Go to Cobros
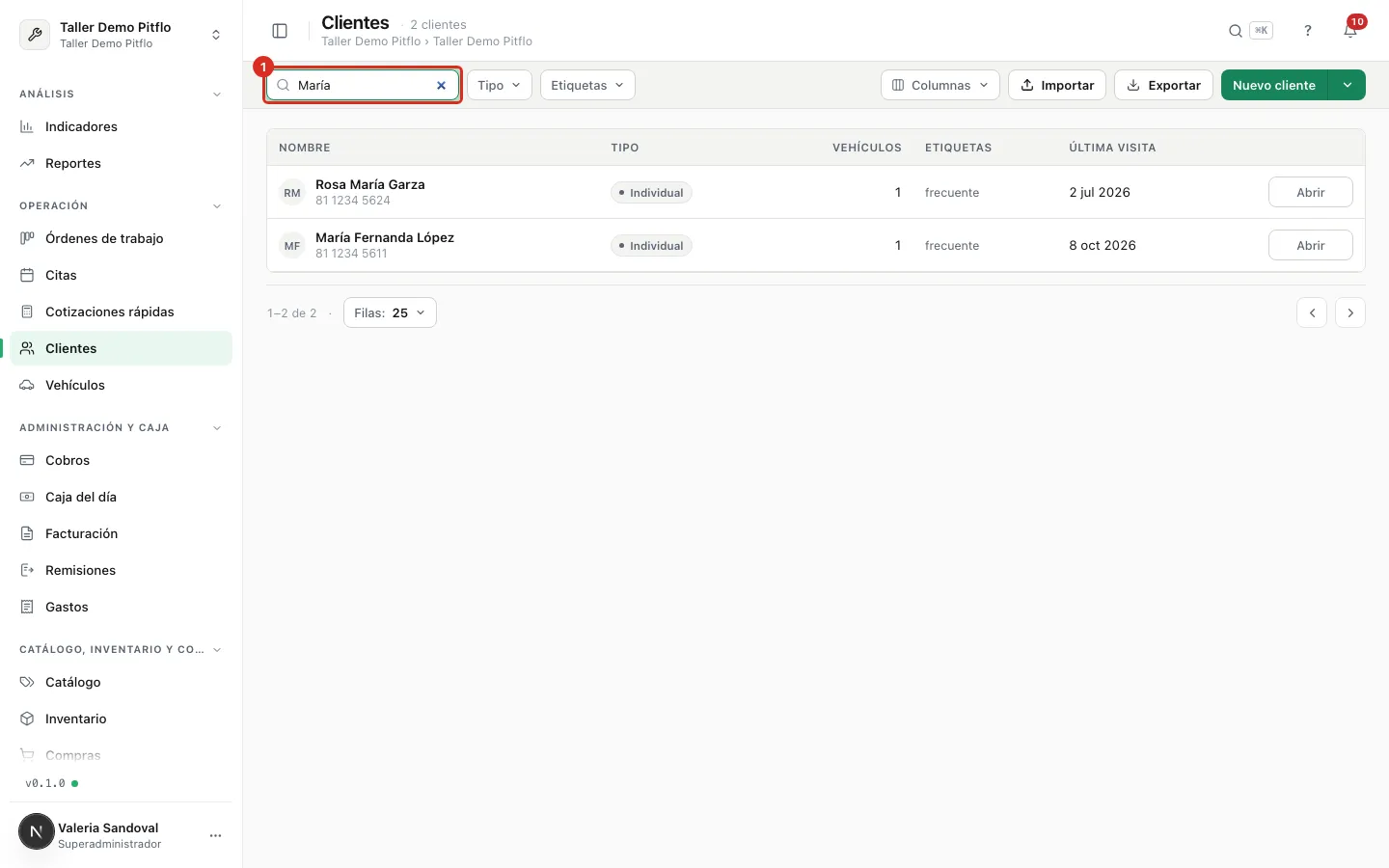This screenshot has height=868, width=1389. (122, 460)
